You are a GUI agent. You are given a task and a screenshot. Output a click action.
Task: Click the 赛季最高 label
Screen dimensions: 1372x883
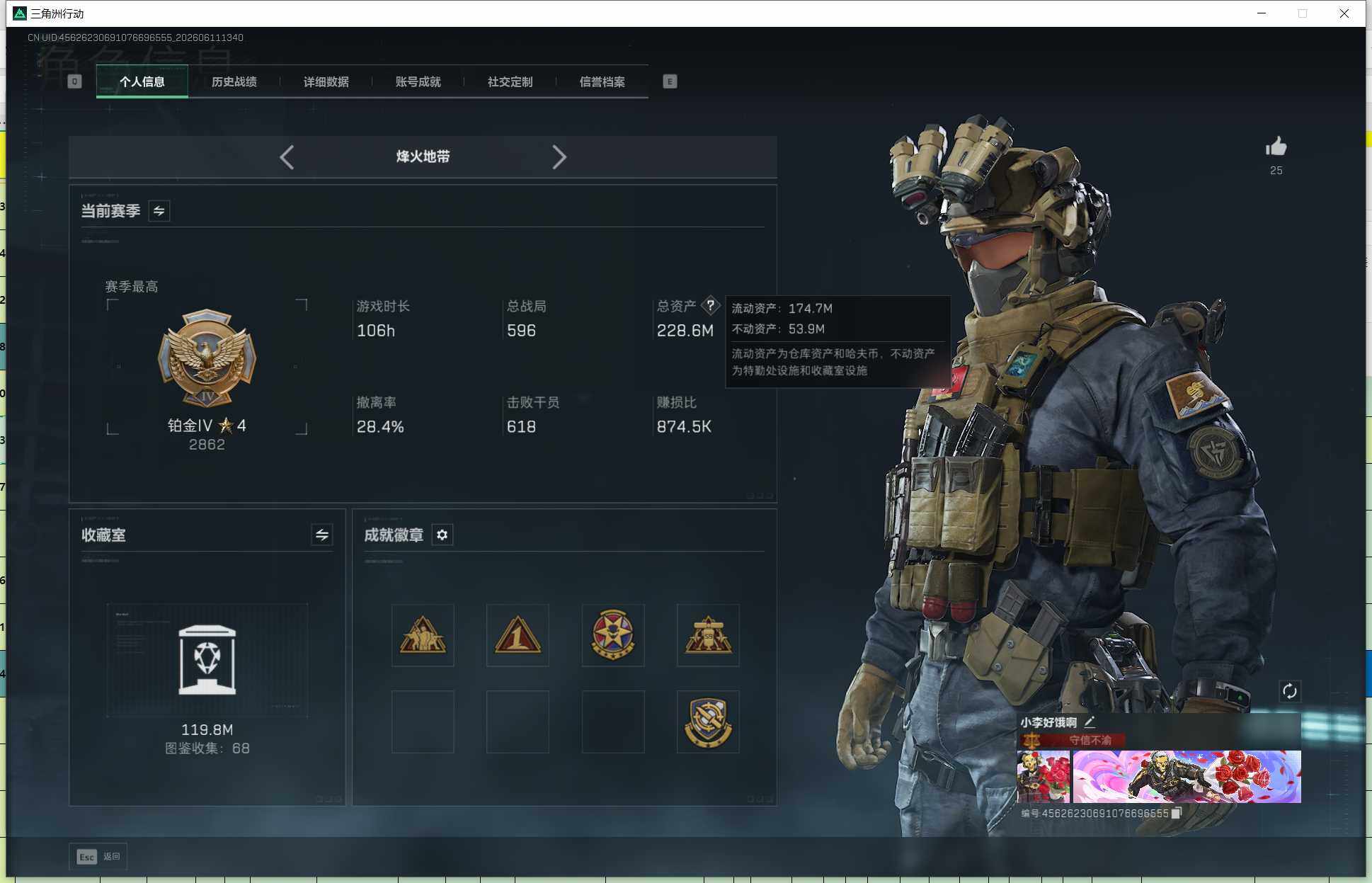point(132,287)
